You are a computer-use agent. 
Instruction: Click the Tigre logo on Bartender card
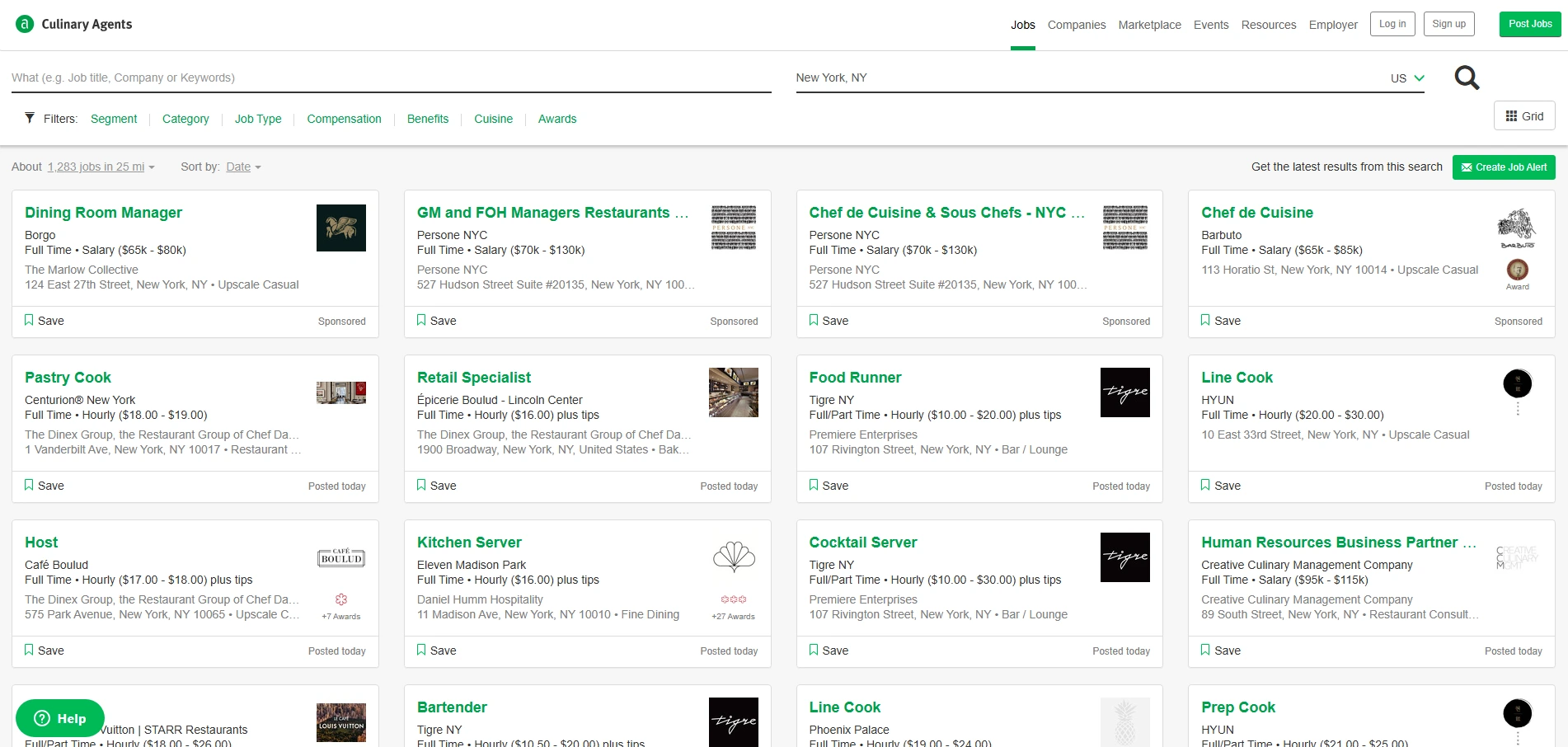click(733, 722)
